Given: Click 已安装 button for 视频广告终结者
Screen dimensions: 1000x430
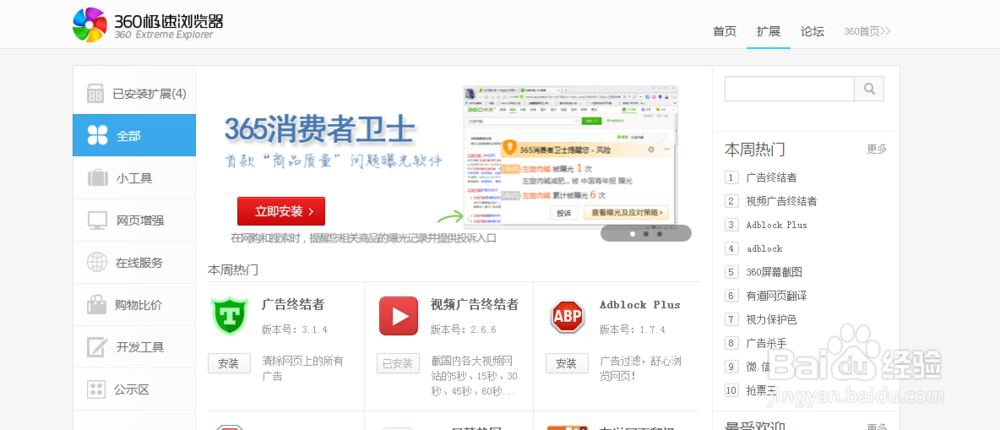Looking at the screenshot, I should pyautogui.click(x=398, y=364).
